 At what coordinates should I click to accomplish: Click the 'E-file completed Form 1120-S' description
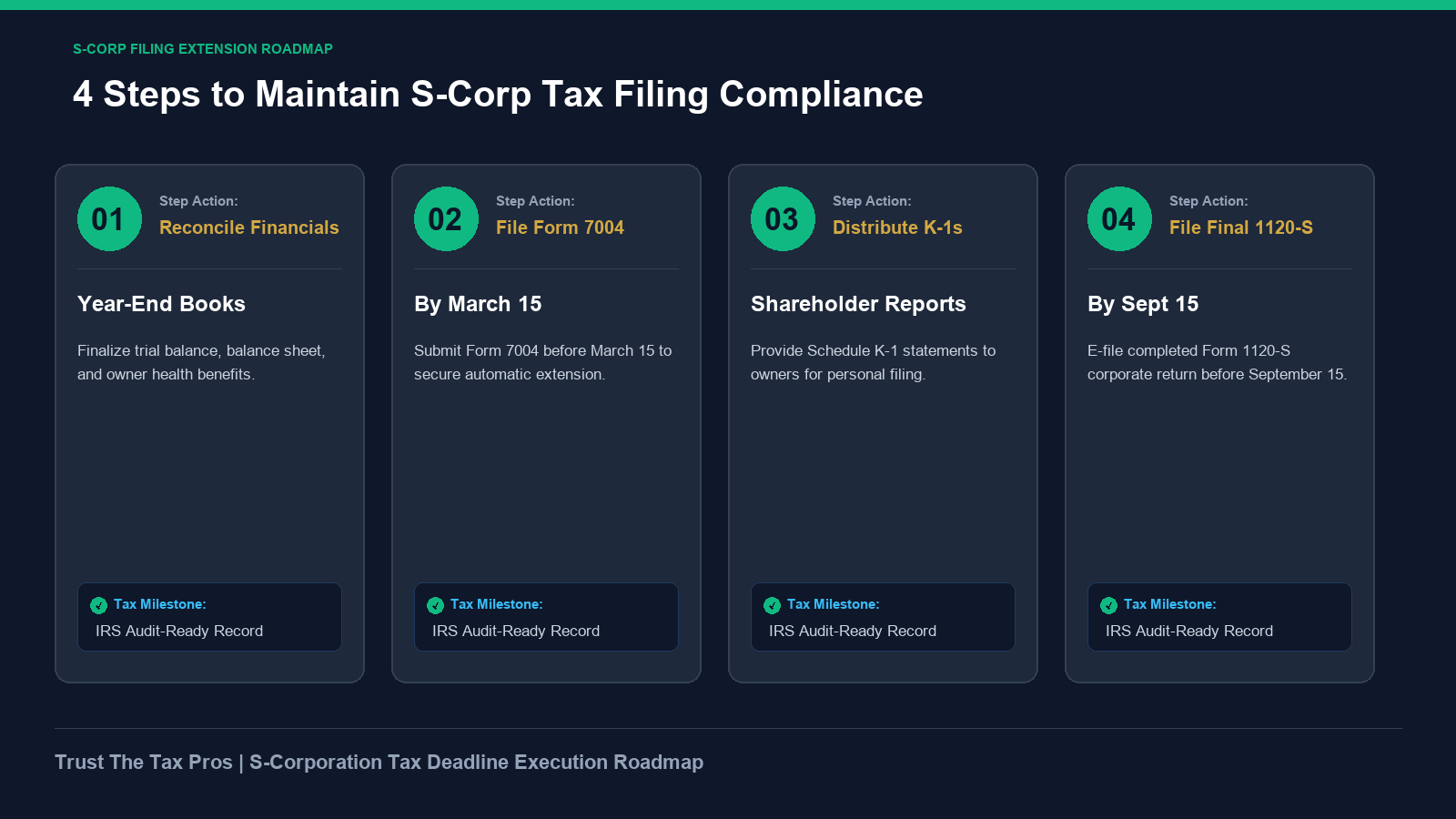point(1217,362)
